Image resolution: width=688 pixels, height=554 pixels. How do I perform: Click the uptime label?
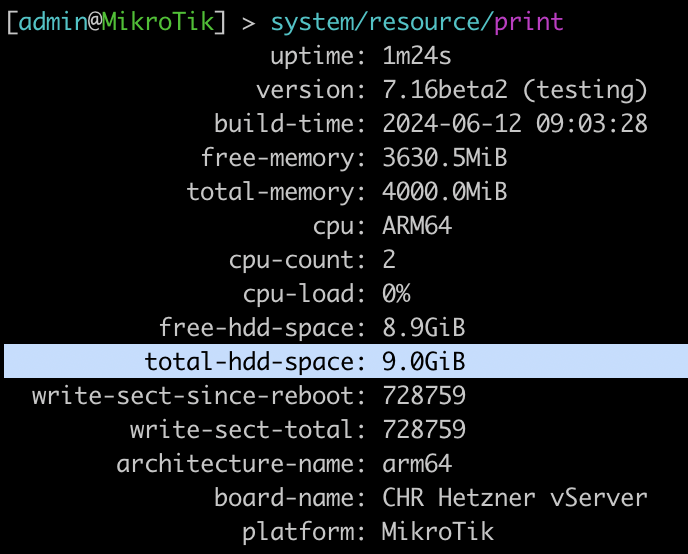(318, 57)
